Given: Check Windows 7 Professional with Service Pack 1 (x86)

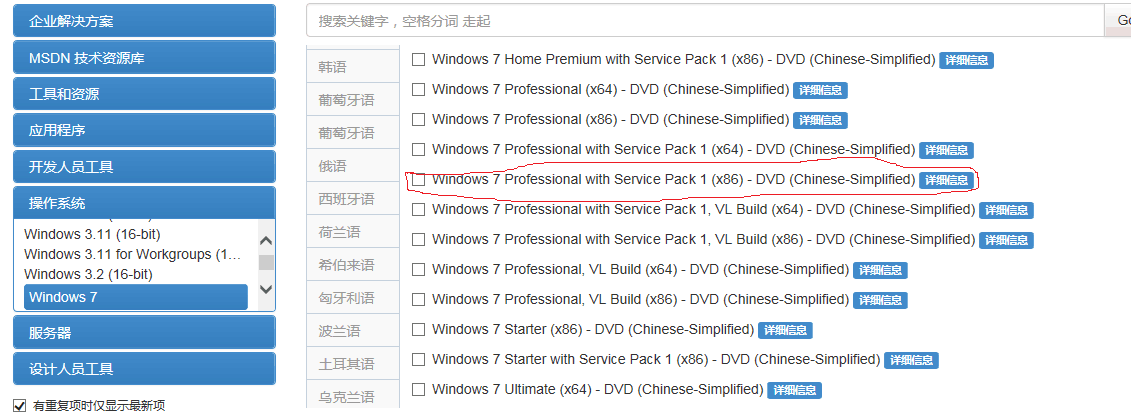Looking at the screenshot, I should pos(419,180).
